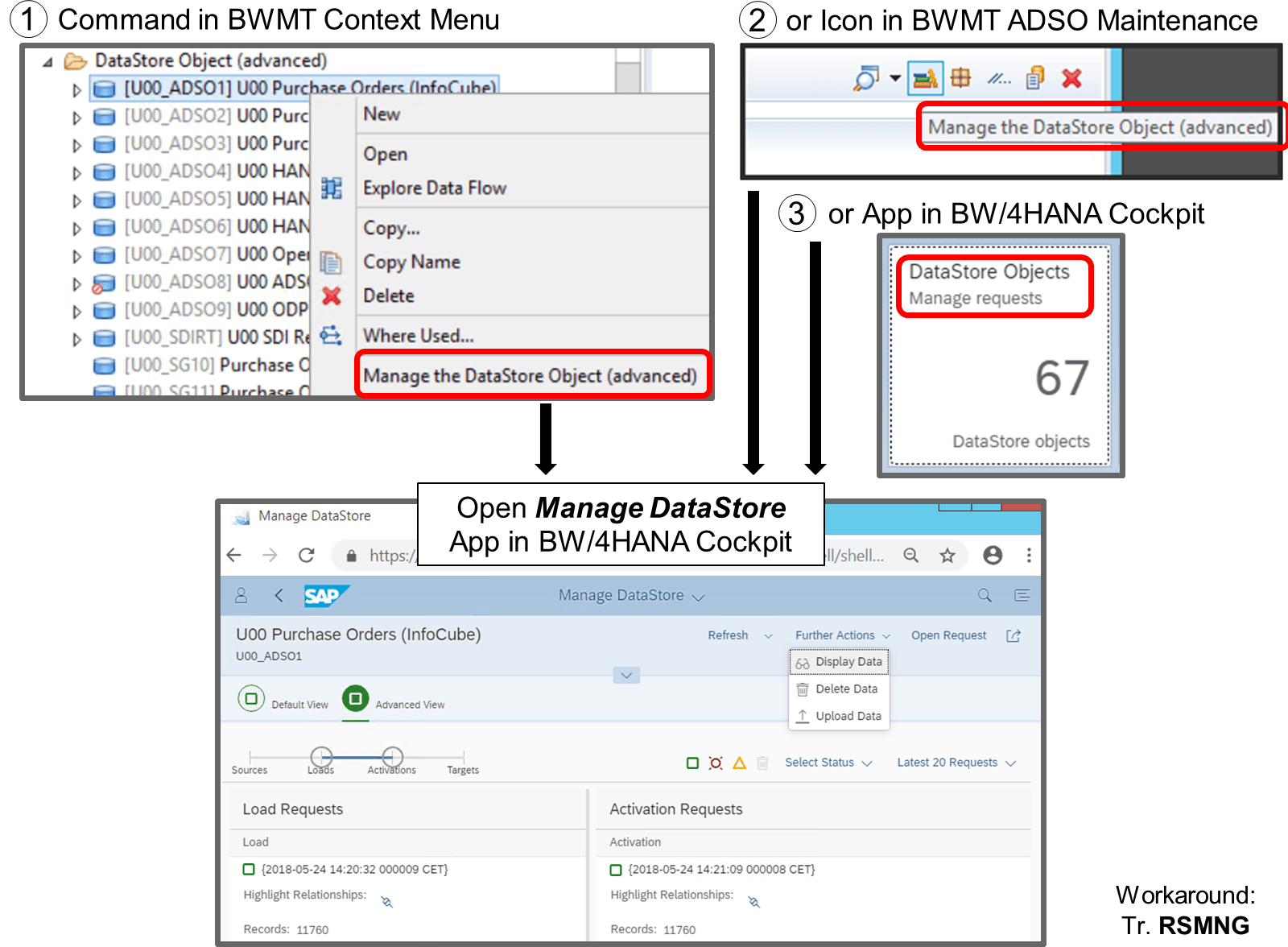
Task: Click the link icon under Activation Requests
Action: [x=754, y=901]
